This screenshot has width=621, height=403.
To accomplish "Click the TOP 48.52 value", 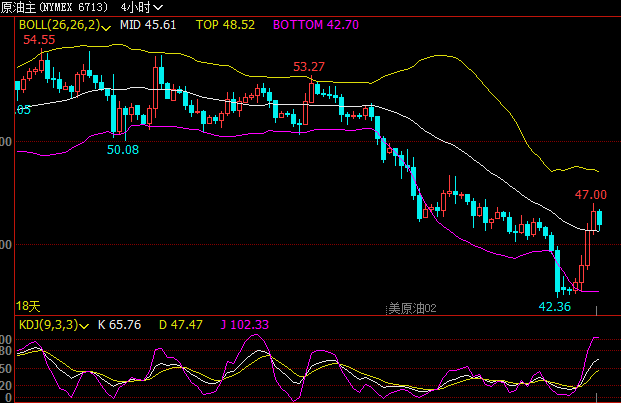I will point(225,25).
